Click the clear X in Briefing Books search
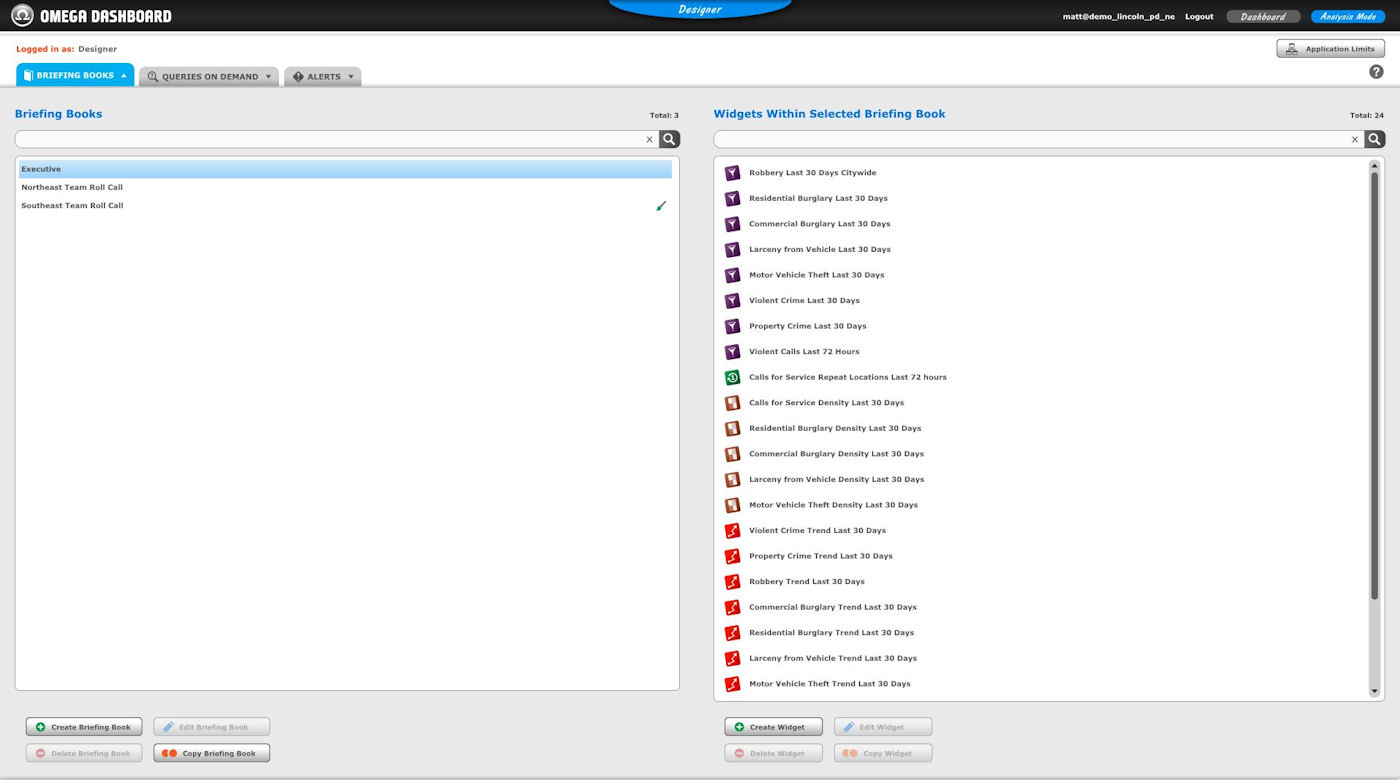 [x=649, y=140]
